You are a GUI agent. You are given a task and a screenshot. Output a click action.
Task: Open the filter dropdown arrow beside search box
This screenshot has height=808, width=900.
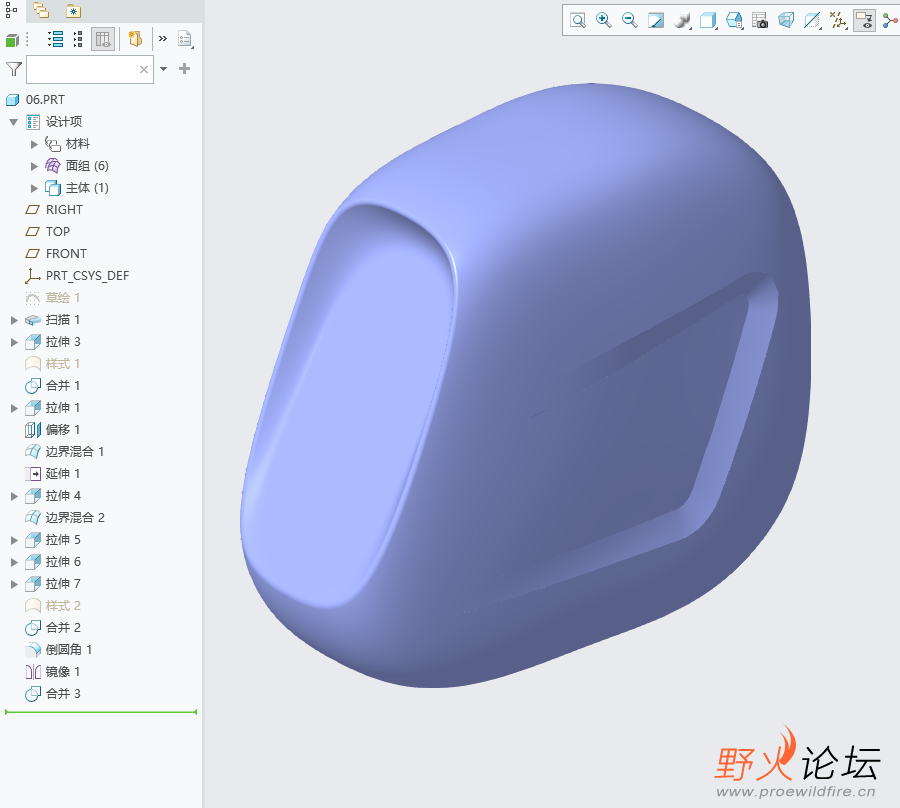click(163, 69)
